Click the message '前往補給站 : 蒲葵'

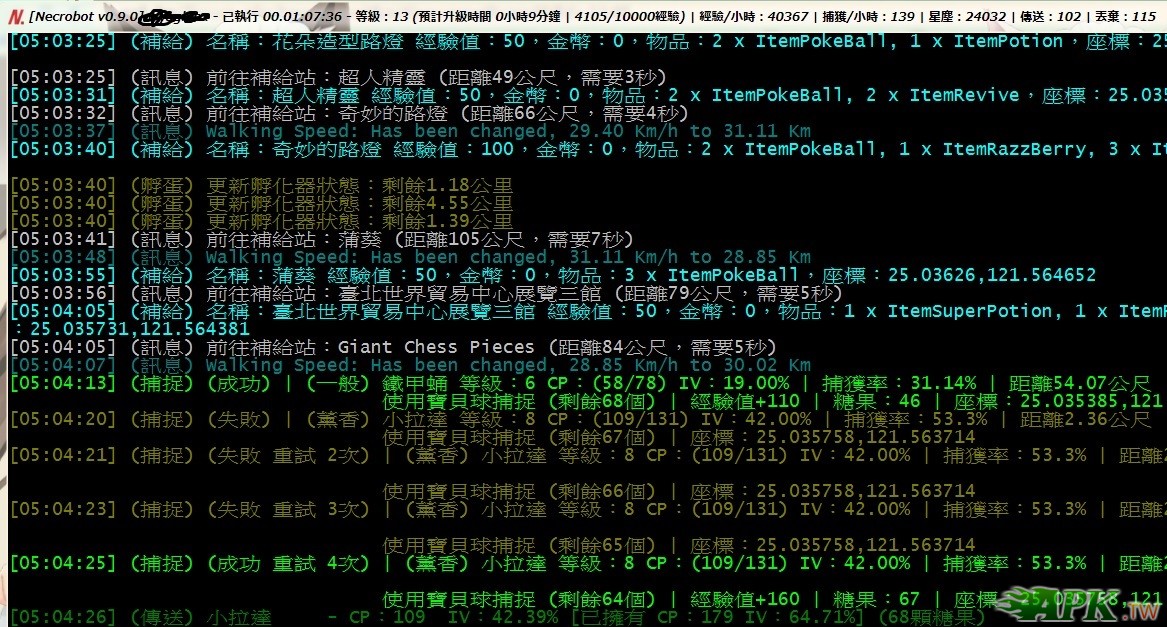tap(420, 239)
